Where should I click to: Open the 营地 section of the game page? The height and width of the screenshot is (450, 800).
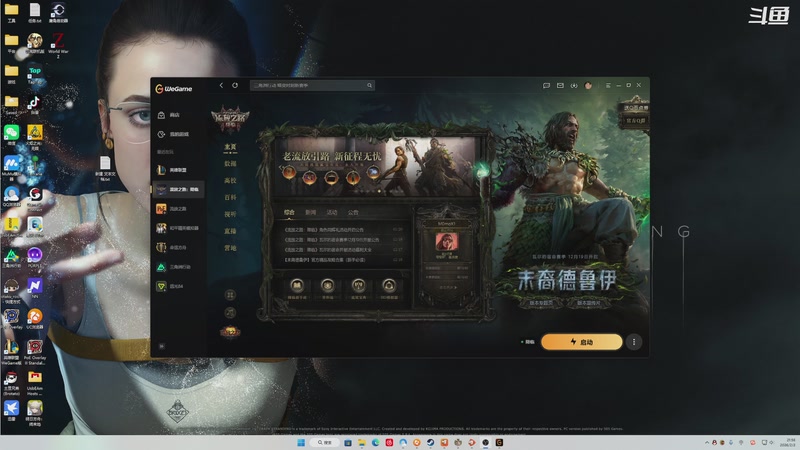click(x=230, y=247)
